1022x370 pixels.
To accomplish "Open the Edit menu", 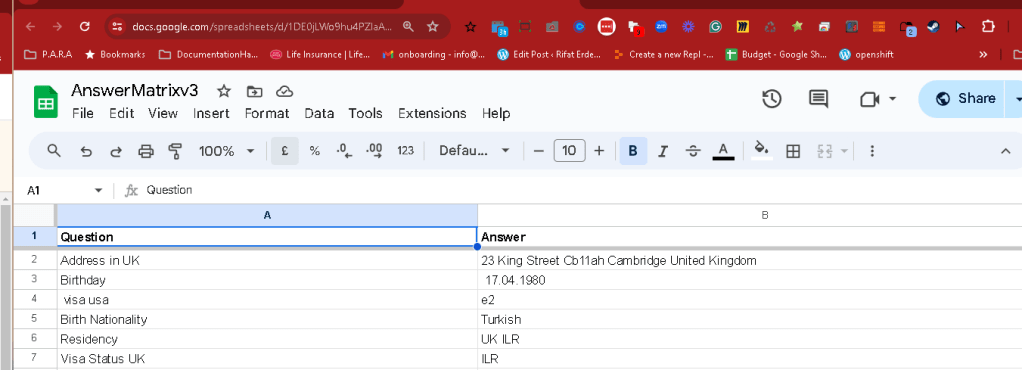I will pyautogui.click(x=121, y=113).
